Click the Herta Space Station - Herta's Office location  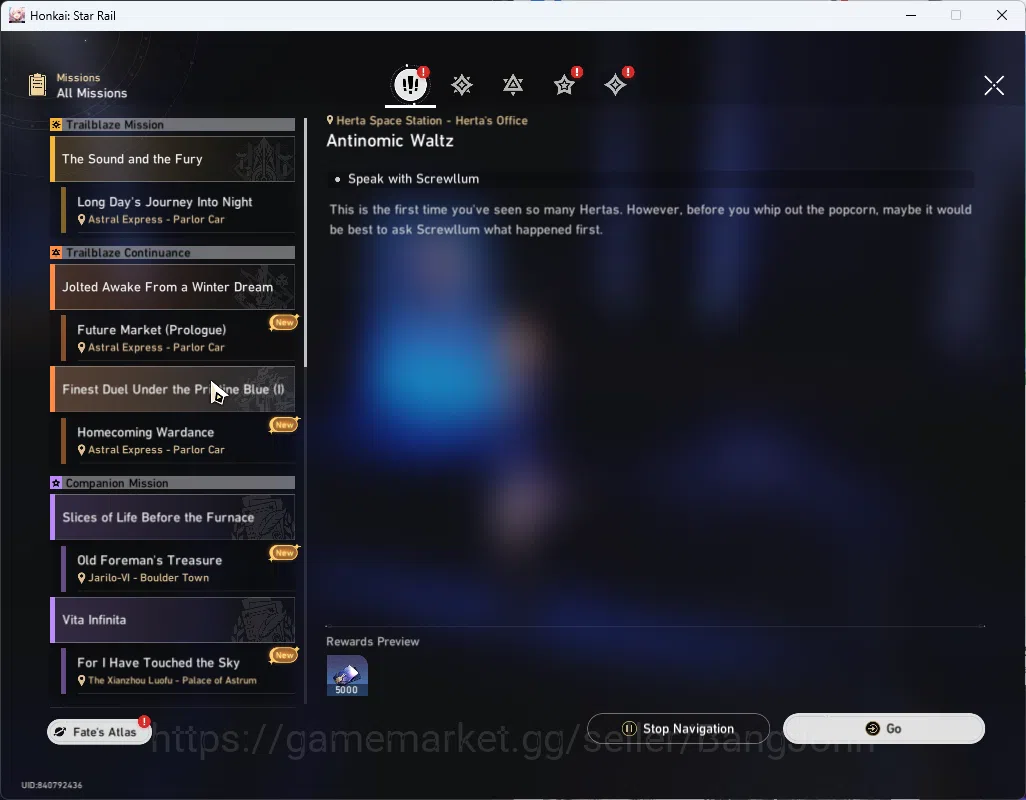432,120
